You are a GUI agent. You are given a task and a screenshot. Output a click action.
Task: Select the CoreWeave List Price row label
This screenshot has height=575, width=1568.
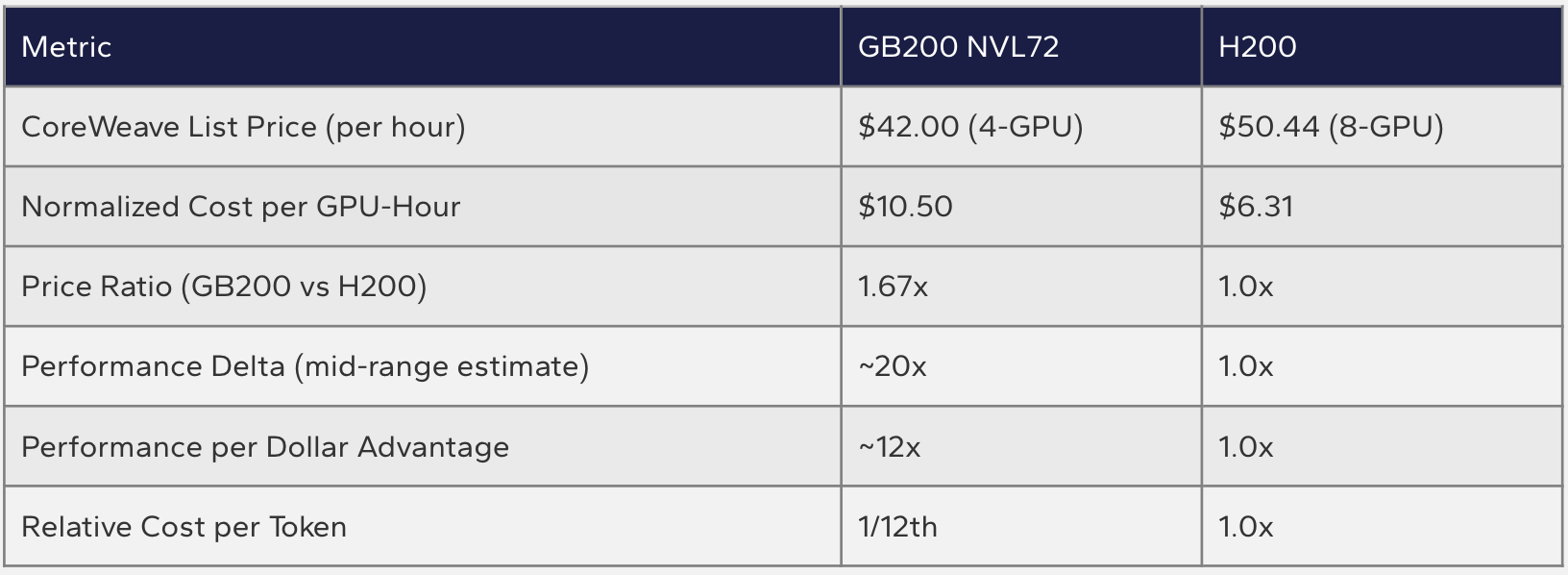(x=243, y=127)
